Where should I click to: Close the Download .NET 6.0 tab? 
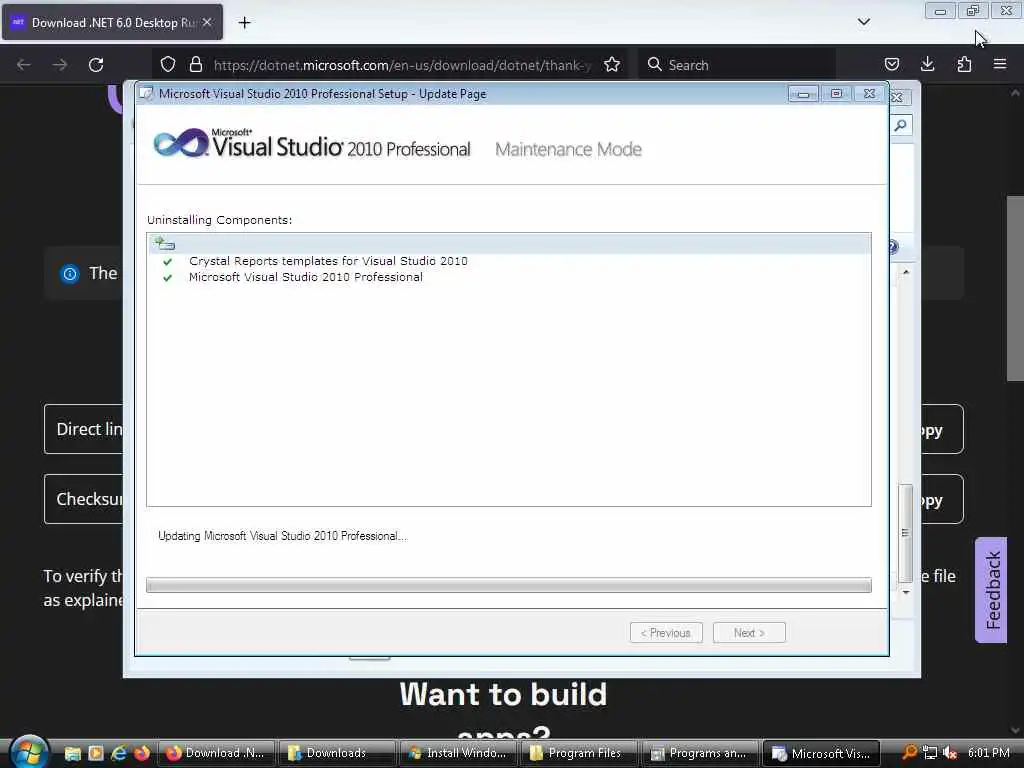(207, 22)
